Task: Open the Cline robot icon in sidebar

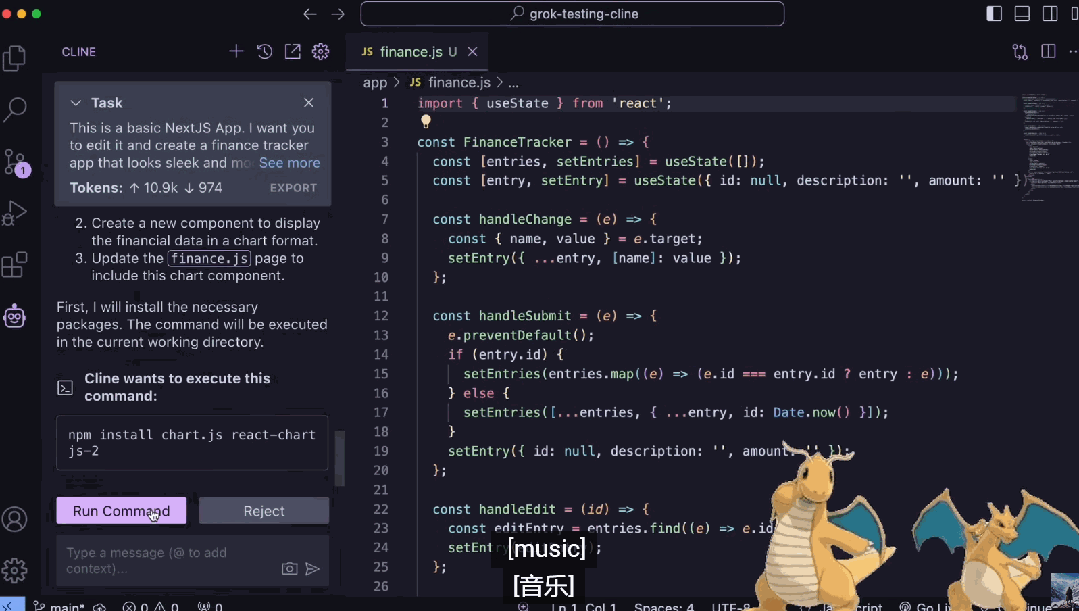Action: coord(14,317)
